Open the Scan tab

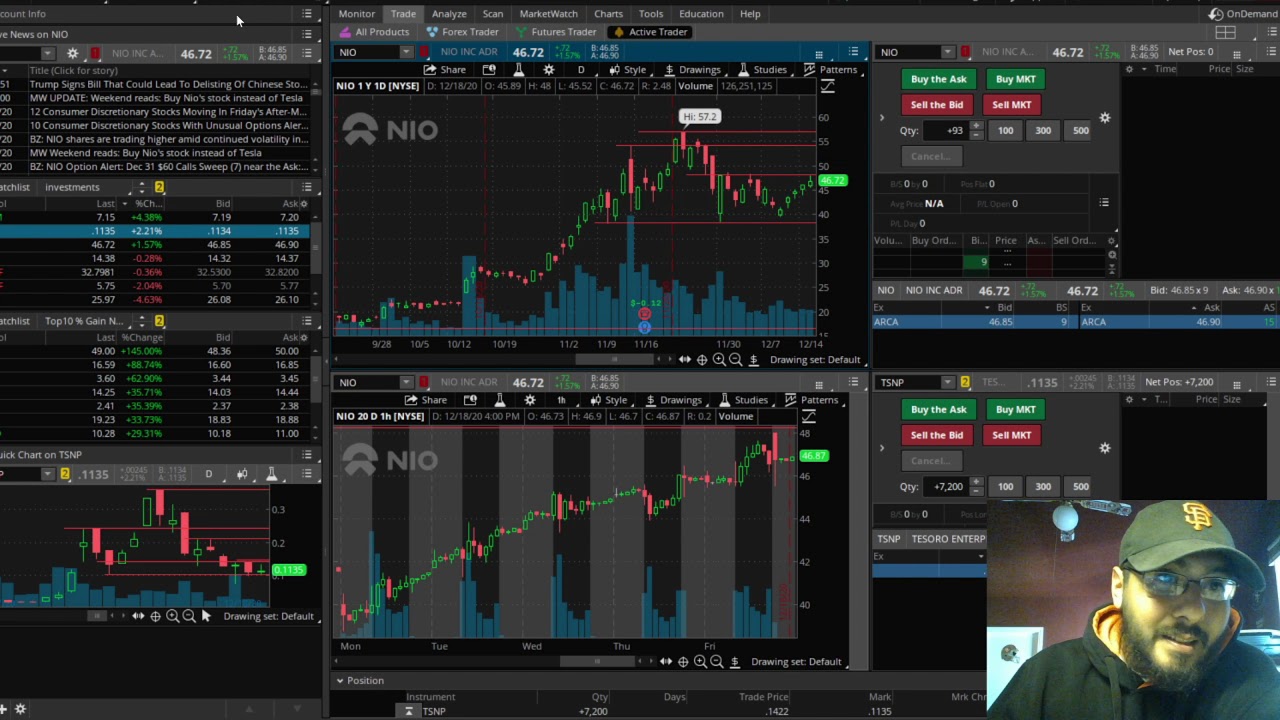[493, 14]
